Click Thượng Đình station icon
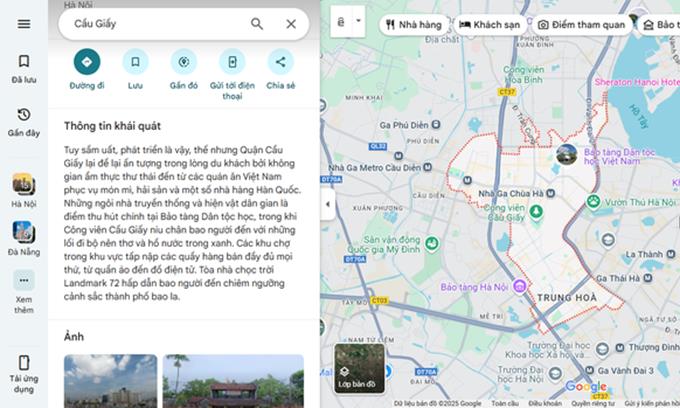Screen dimensions: 680x408 [x=620, y=347]
